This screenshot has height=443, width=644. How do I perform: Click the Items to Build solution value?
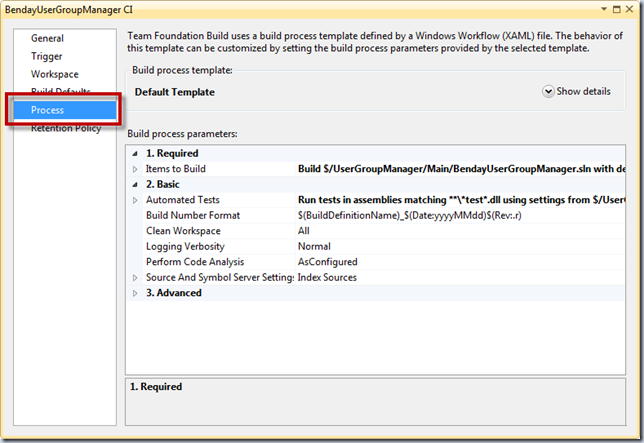[x=461, y=169]
